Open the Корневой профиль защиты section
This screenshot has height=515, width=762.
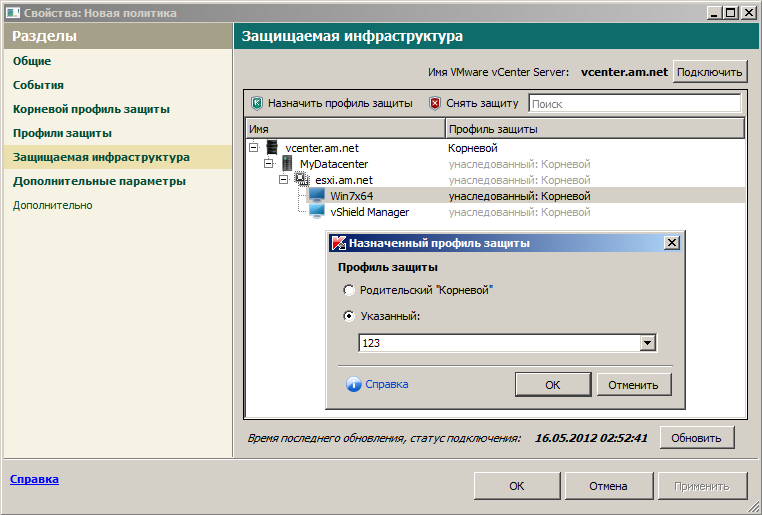(91, 109)
